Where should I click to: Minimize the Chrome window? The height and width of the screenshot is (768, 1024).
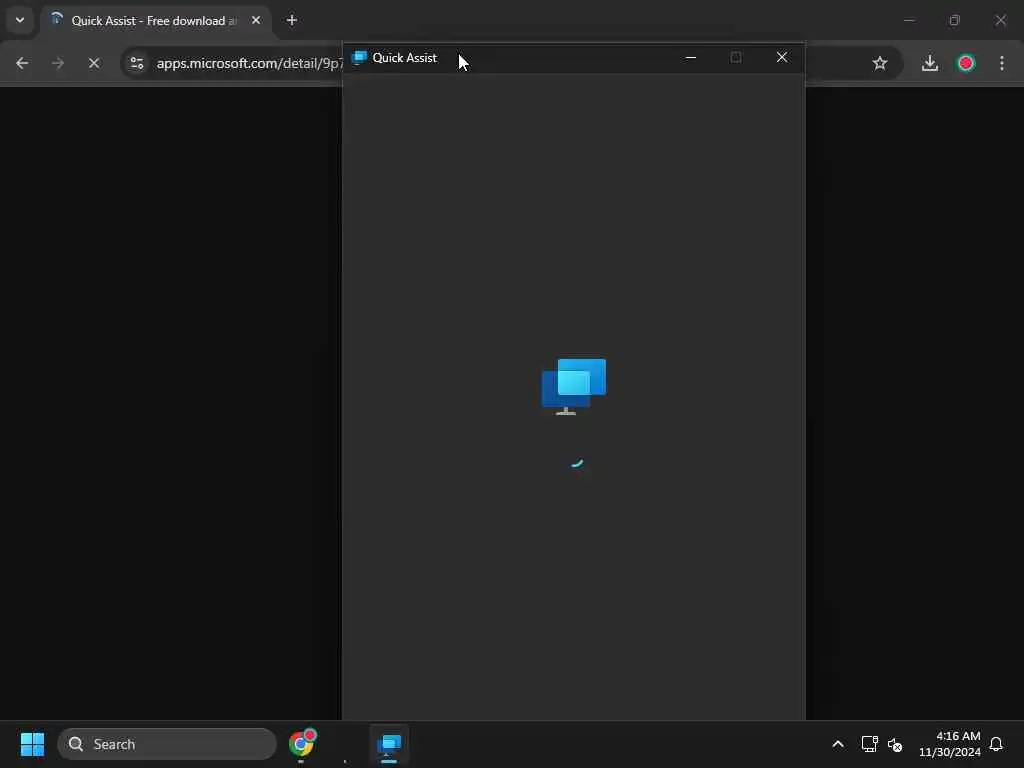[909, 20]
